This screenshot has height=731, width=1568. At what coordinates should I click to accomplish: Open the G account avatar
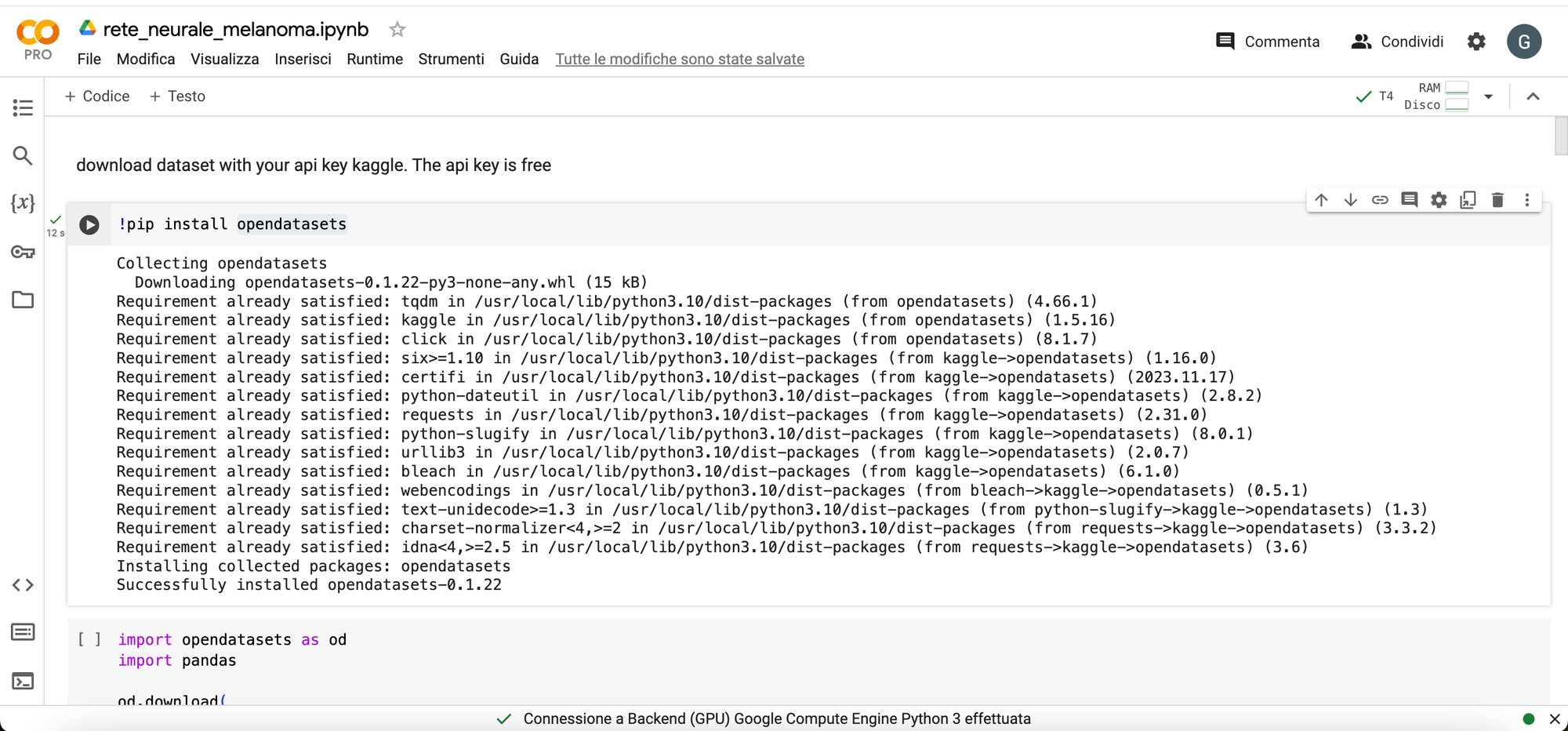[1524, 42]
